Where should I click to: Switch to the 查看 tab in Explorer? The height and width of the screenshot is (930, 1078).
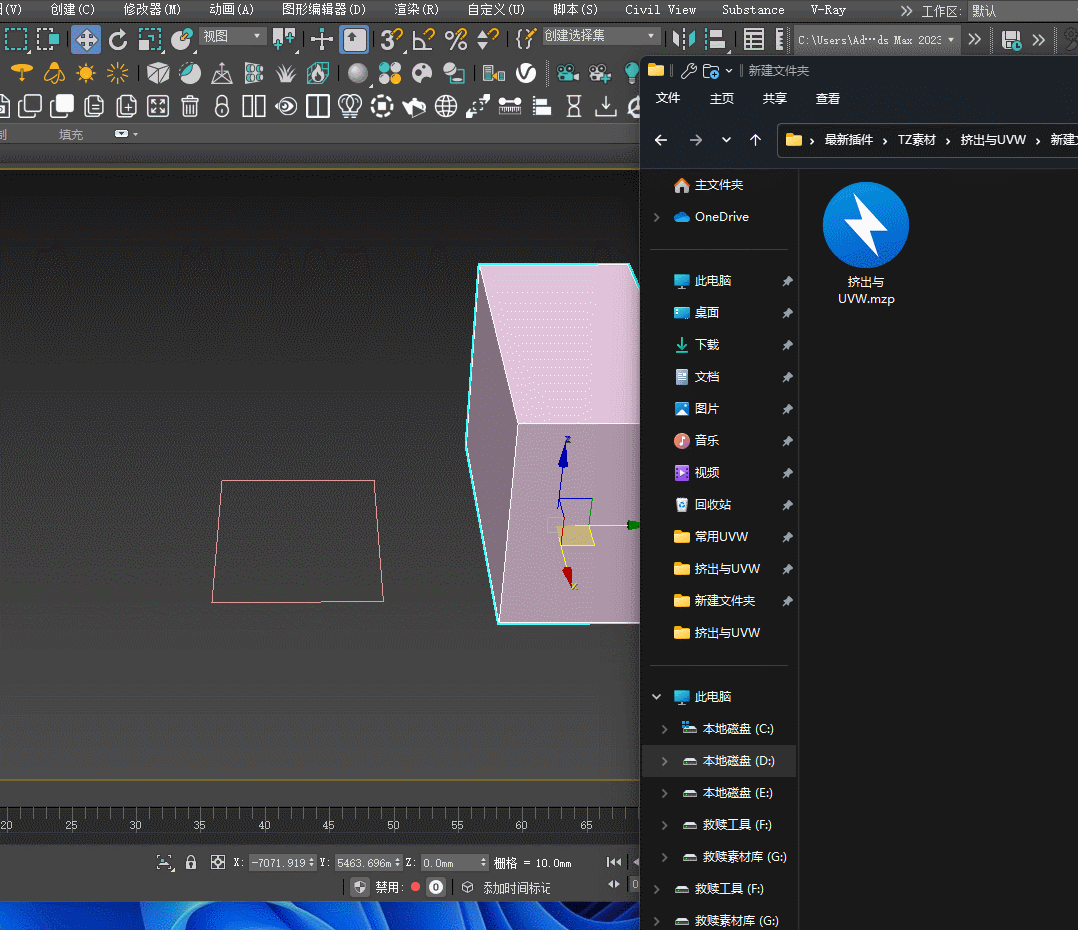(827, 98)
